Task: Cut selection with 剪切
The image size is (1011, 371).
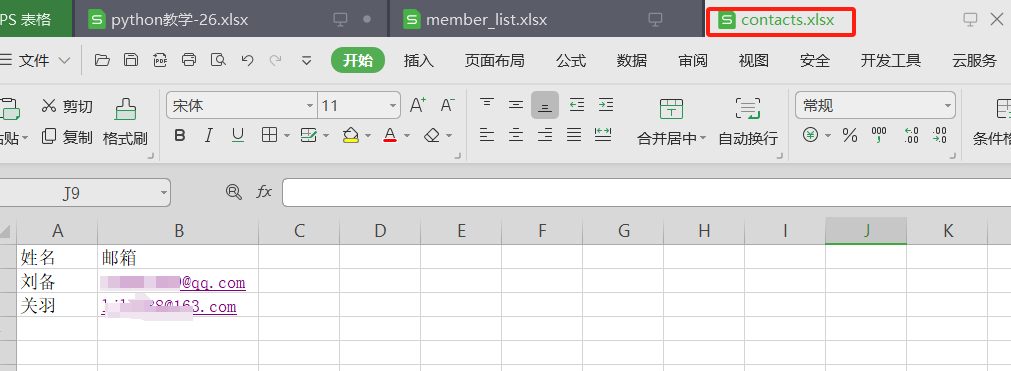Action: coord(67,106)
